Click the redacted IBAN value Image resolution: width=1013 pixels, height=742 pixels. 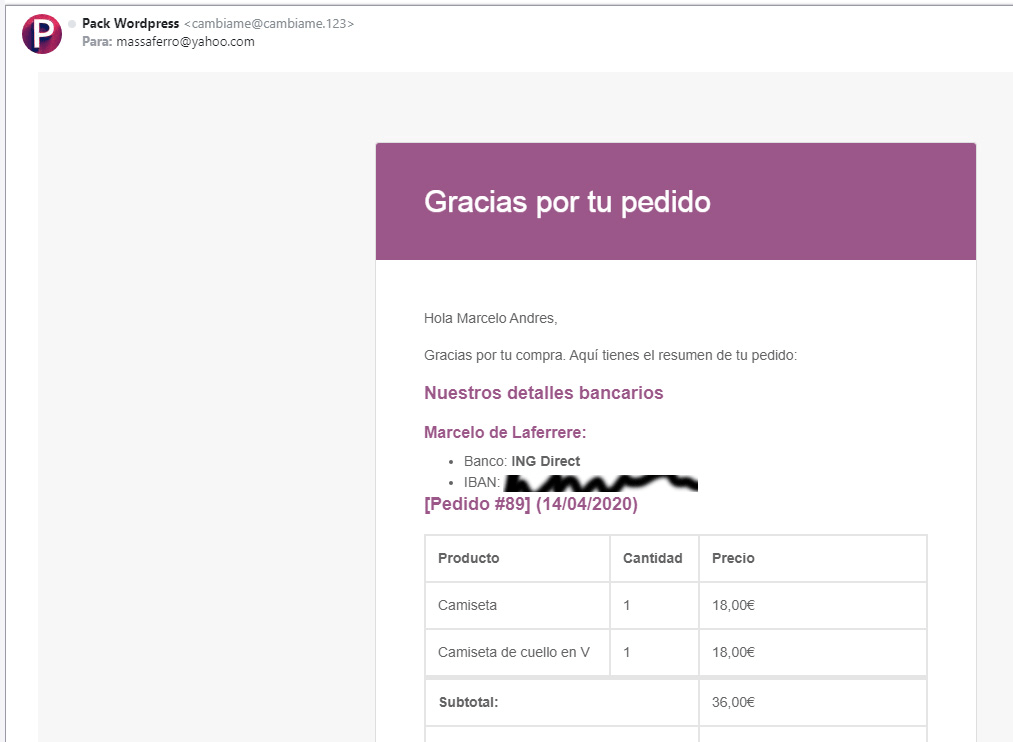click(601, 483)
